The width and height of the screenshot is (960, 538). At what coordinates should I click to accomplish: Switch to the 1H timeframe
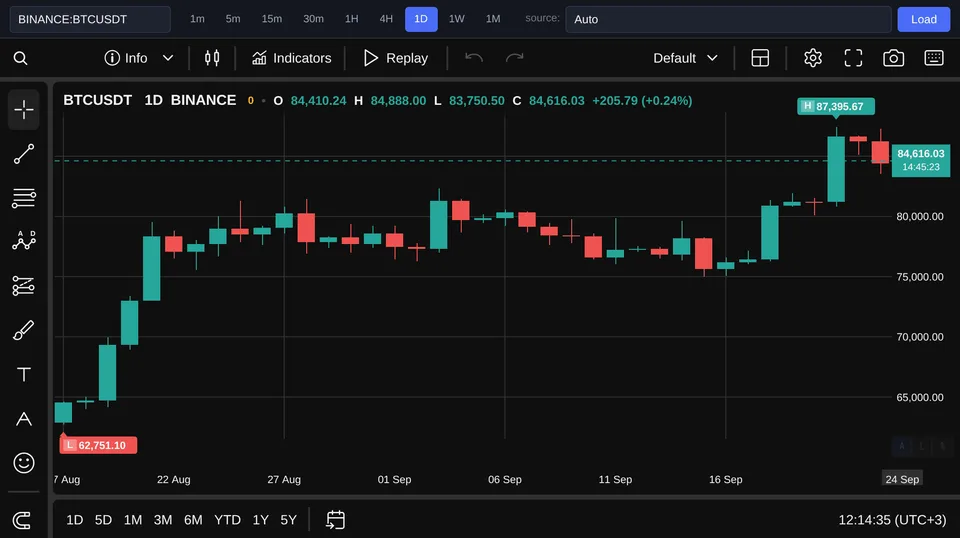pyautogui.click(x=351, y=19)
